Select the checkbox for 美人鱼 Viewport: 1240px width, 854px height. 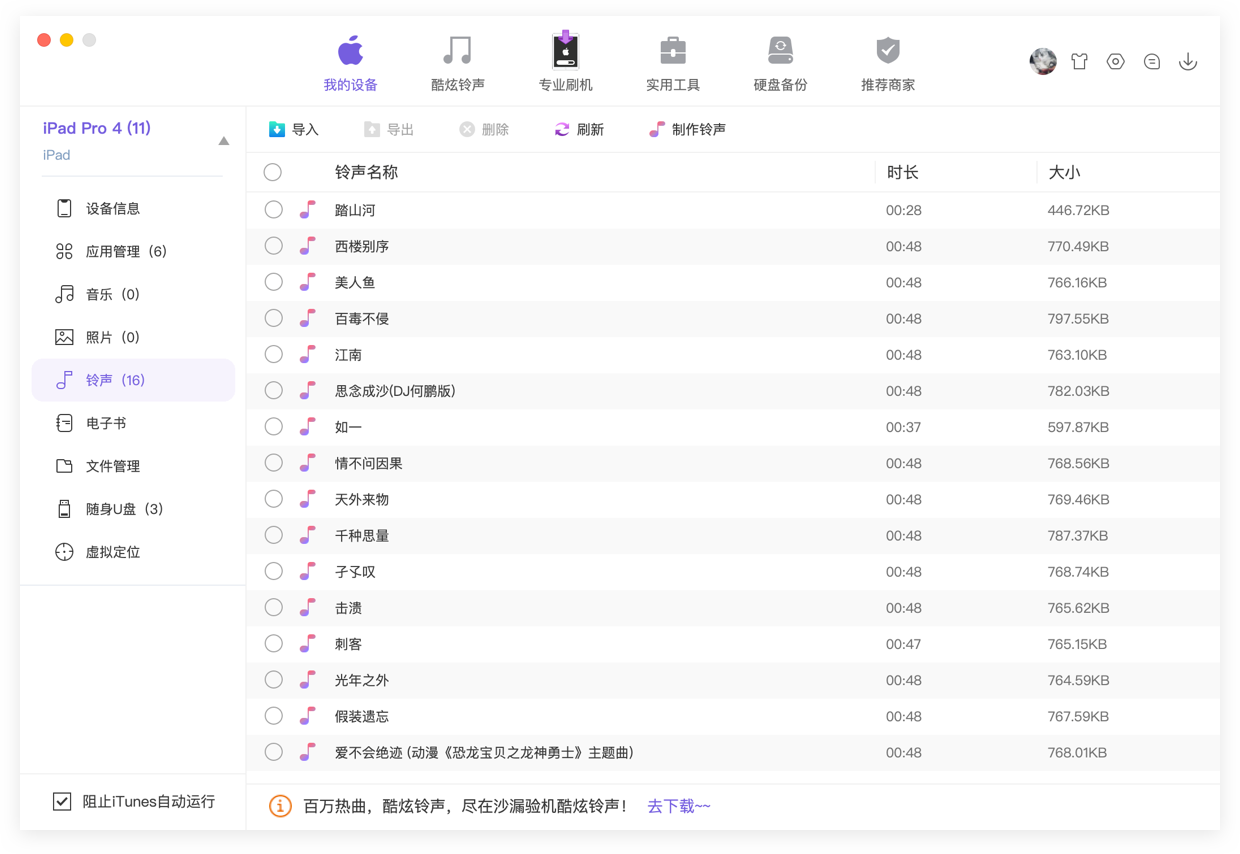coord(273,282)
